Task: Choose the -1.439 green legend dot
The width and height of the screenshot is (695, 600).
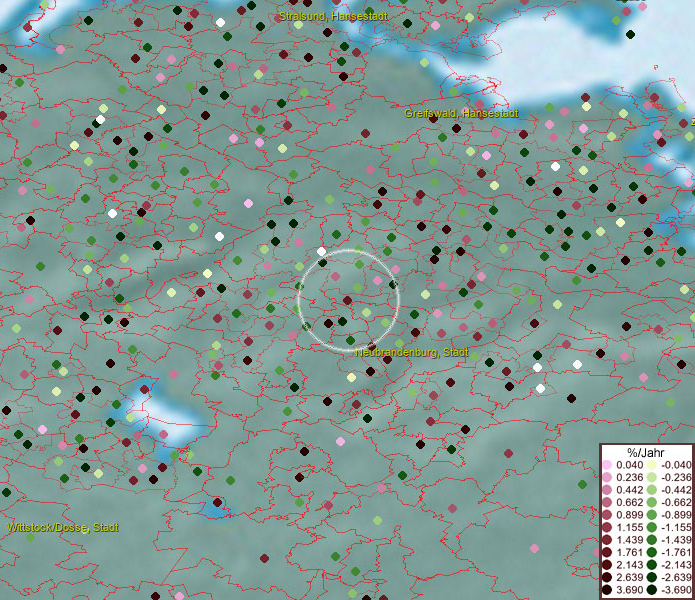Action: pyautogui.click(x=652, y=540)
